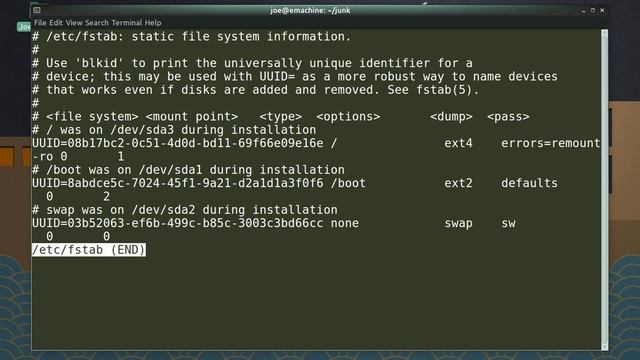
Task: Click the 'See fstab(5).' text
Action: (x=433, y=89)
